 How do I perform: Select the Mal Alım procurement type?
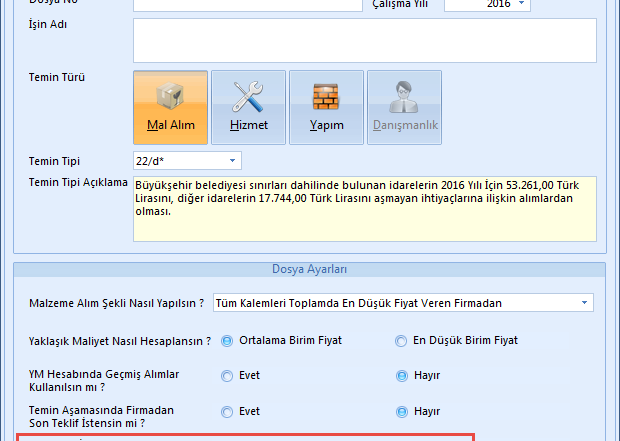pos(170,107)
